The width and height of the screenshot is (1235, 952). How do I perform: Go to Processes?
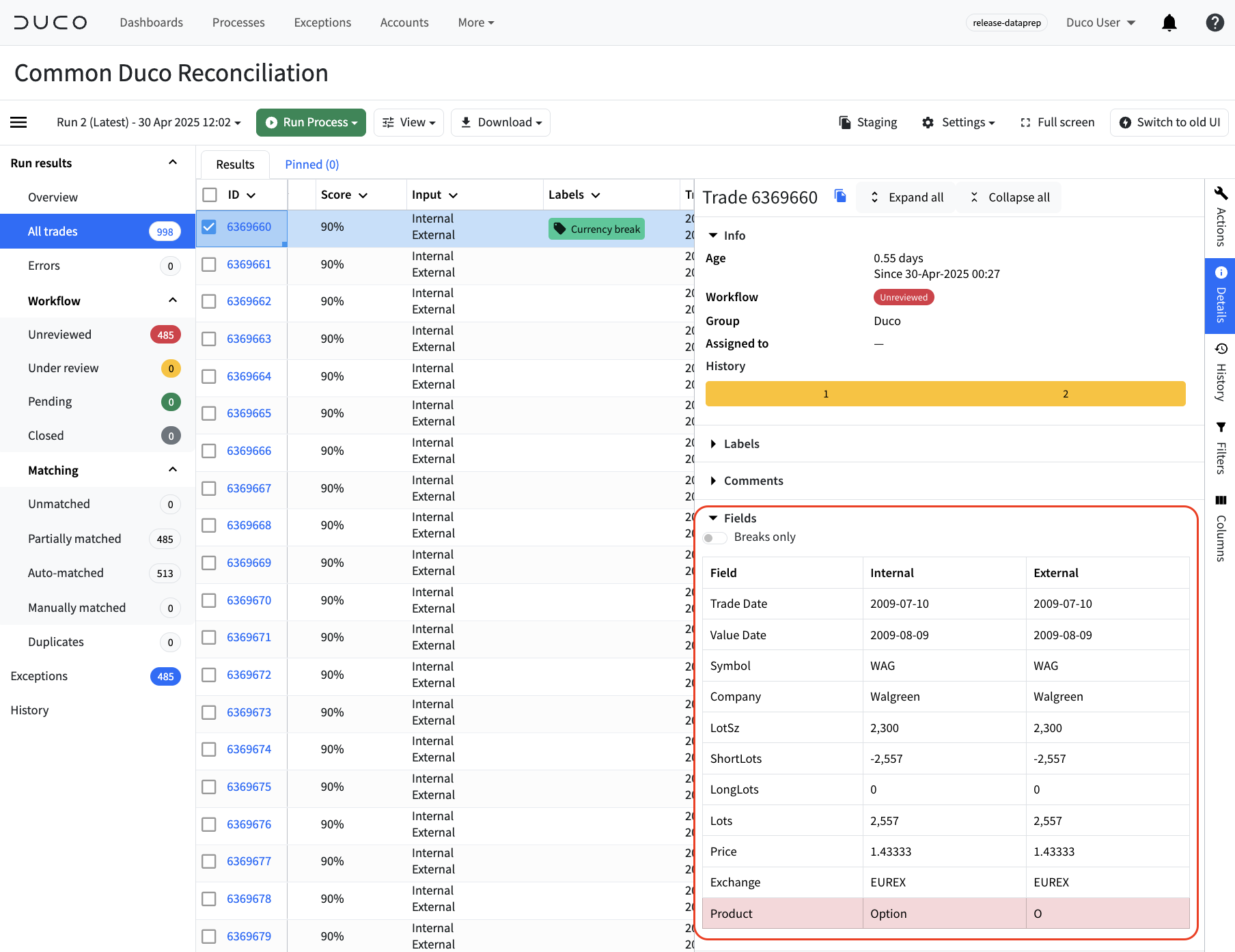pyautogui.click(x=238, y=23)
